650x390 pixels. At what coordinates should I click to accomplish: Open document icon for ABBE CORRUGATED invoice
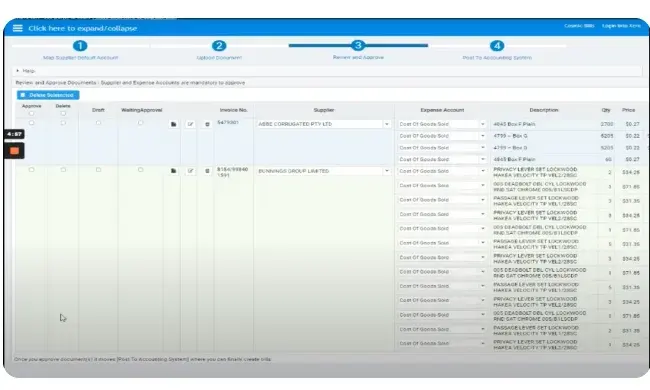pos(174,124)
